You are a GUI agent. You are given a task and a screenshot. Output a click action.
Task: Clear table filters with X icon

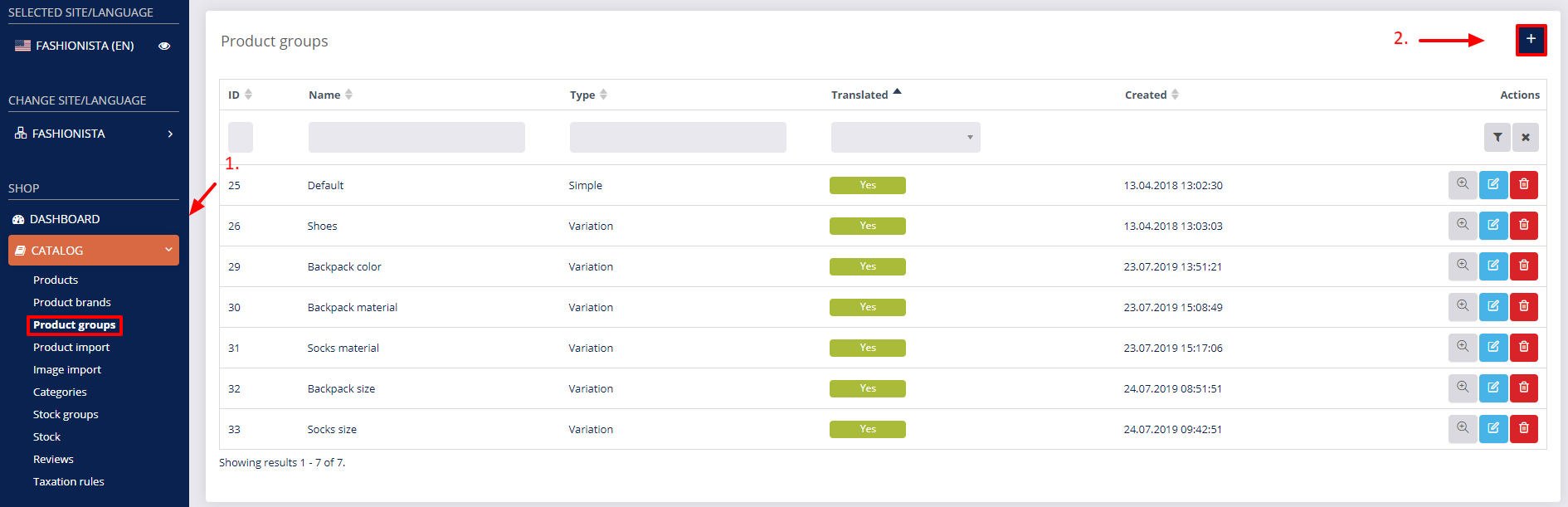coord(1526,137)
